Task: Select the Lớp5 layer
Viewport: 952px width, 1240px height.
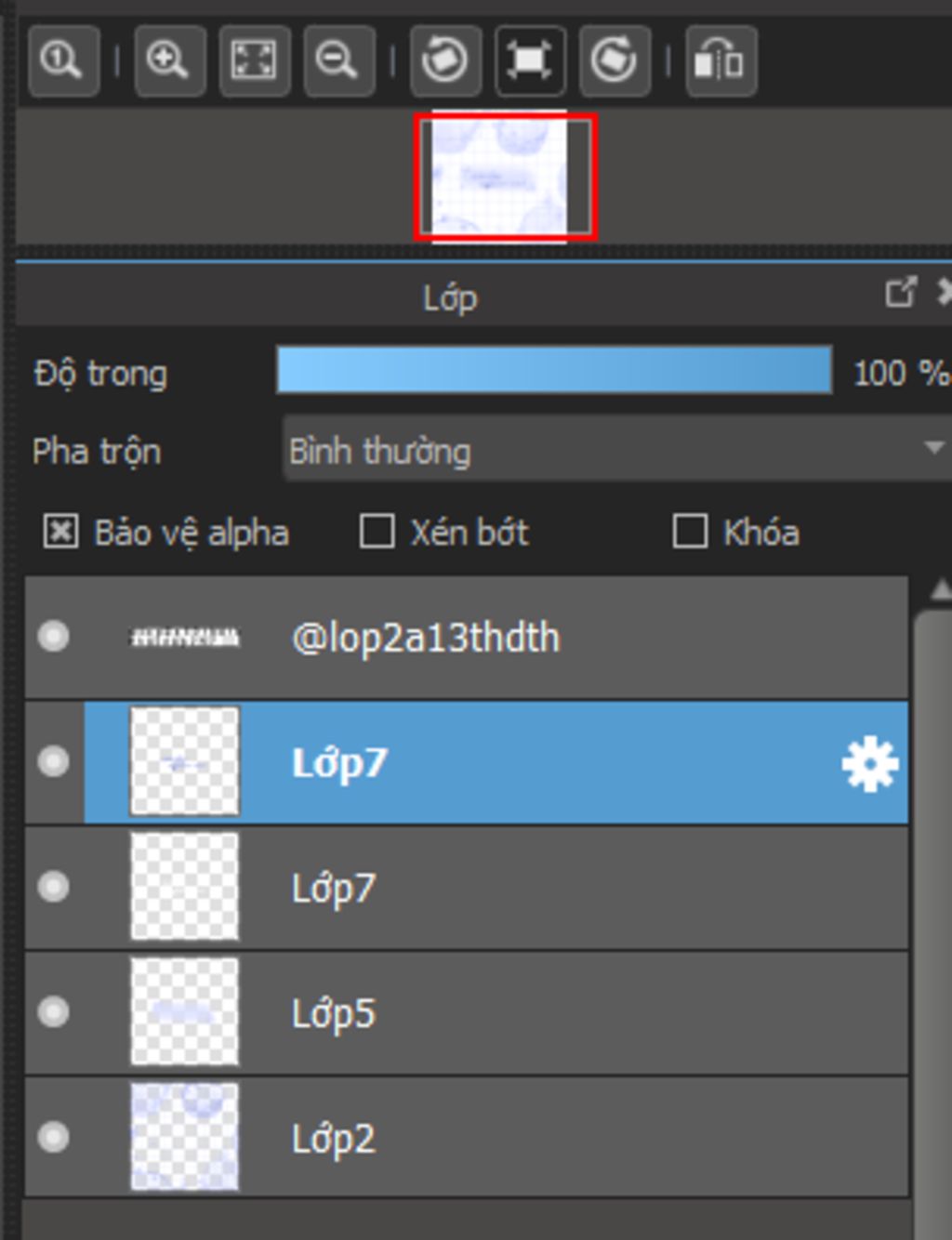Action: (x=558, y=1013)
